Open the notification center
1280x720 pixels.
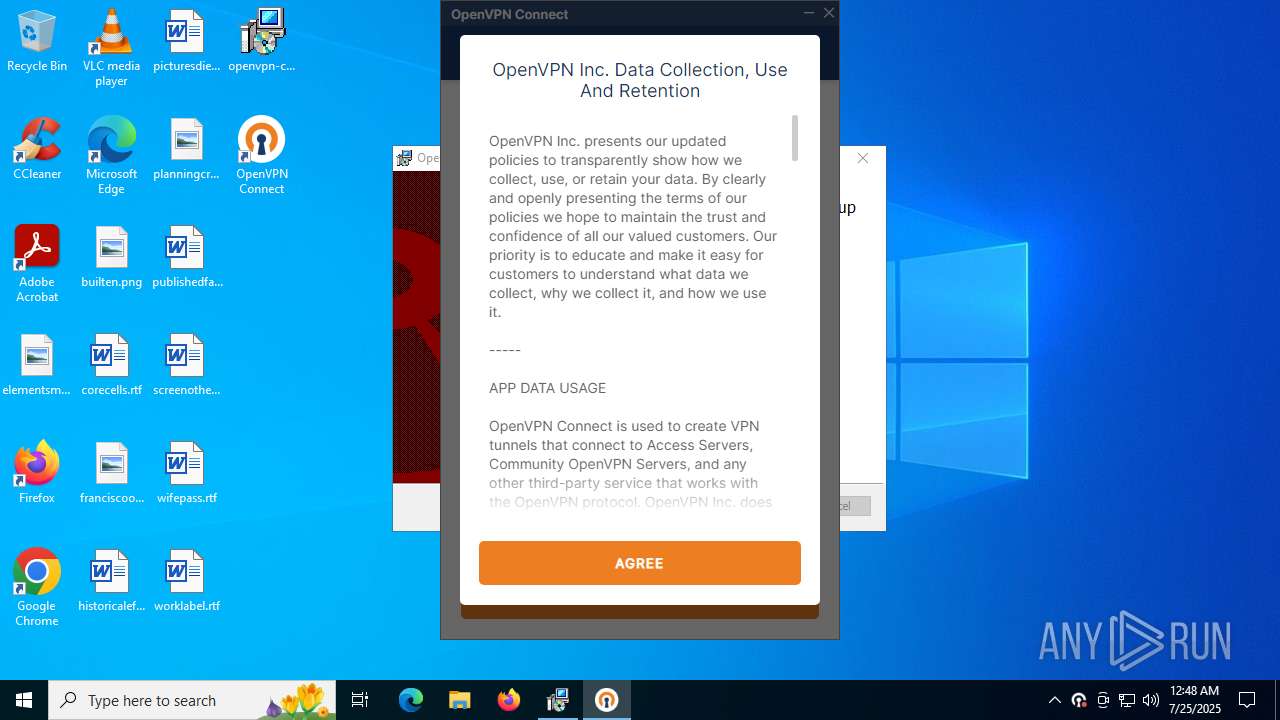[1247, 700]
